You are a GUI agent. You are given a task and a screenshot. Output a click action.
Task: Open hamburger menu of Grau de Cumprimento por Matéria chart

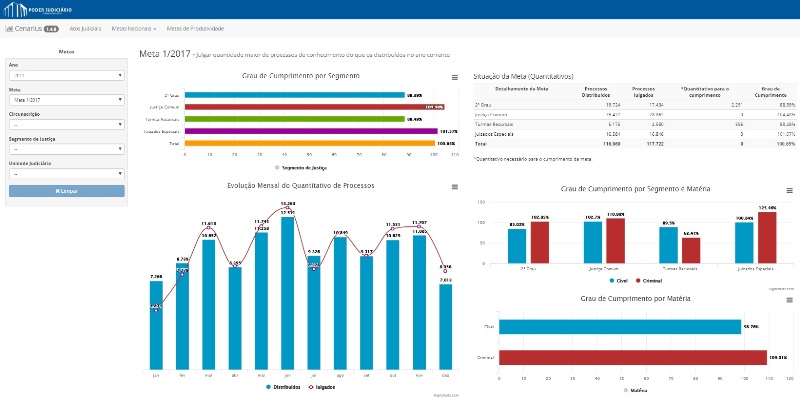click(791, 301)
